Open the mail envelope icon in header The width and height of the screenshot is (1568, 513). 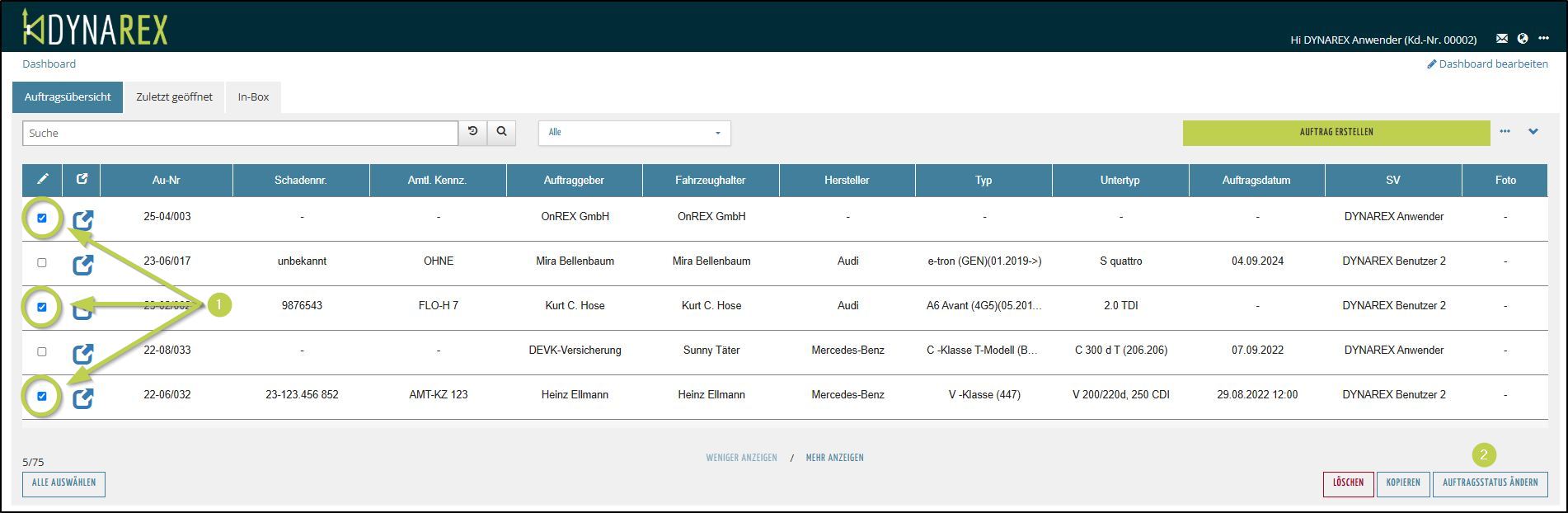pos(1501,39)
